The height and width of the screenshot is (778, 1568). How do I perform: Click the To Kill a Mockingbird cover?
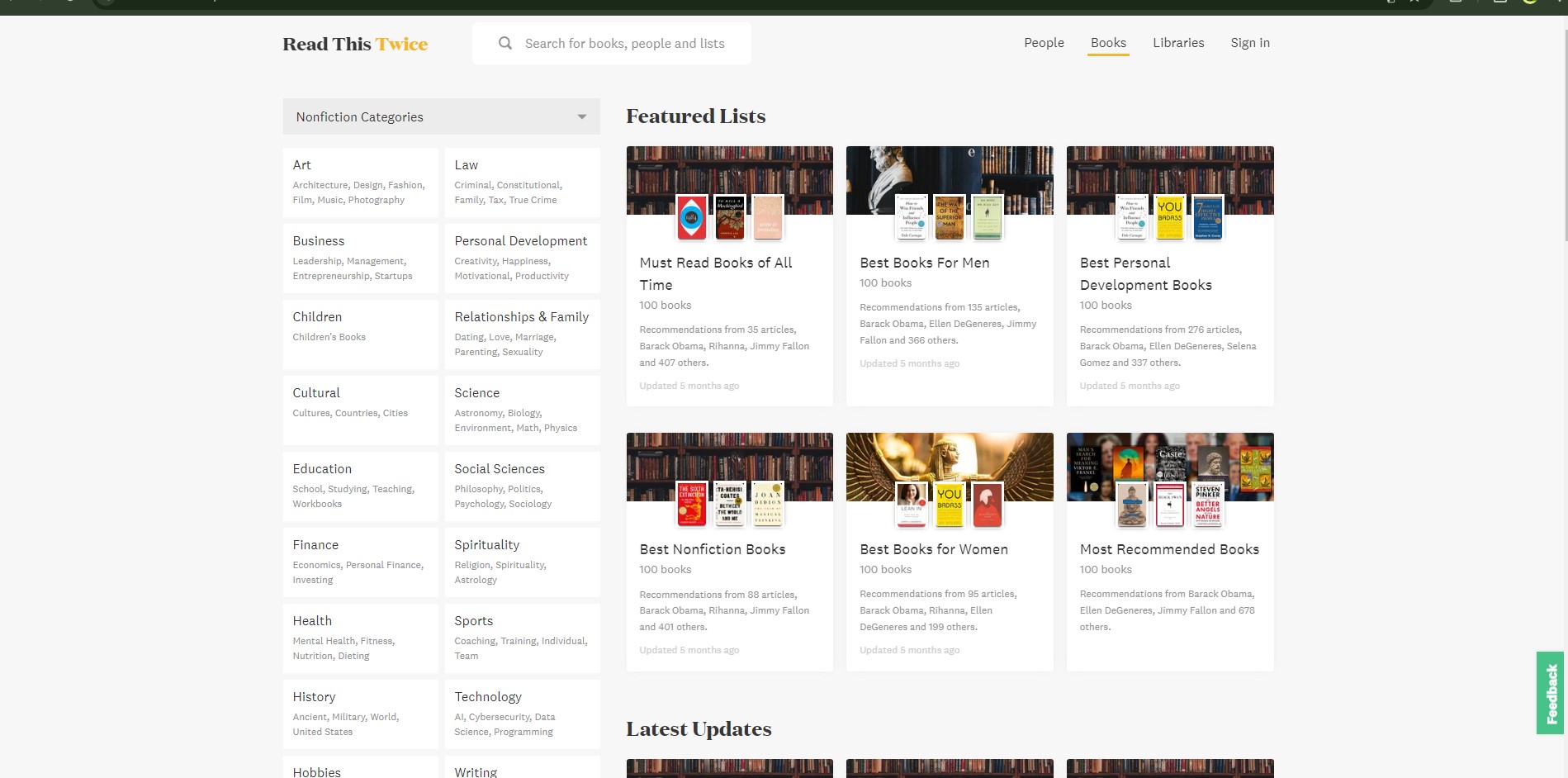point(730,218)
